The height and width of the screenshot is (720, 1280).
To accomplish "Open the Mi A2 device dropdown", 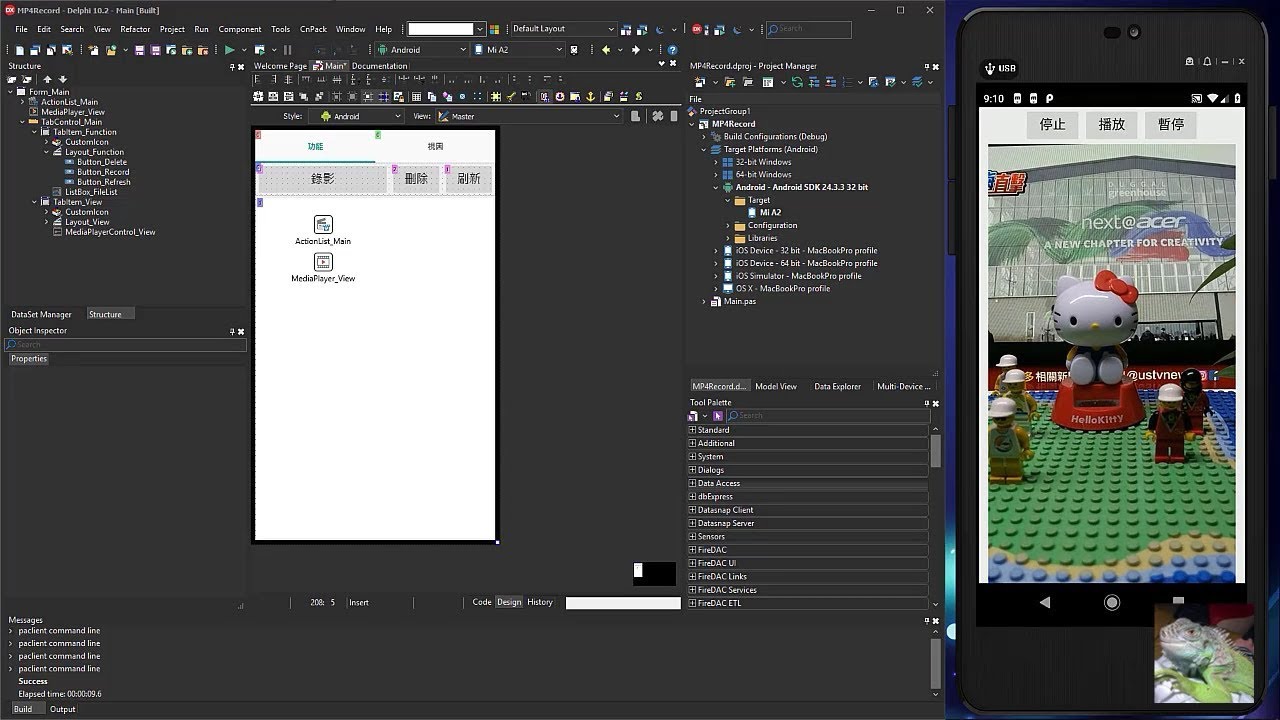I will point(557,49).
